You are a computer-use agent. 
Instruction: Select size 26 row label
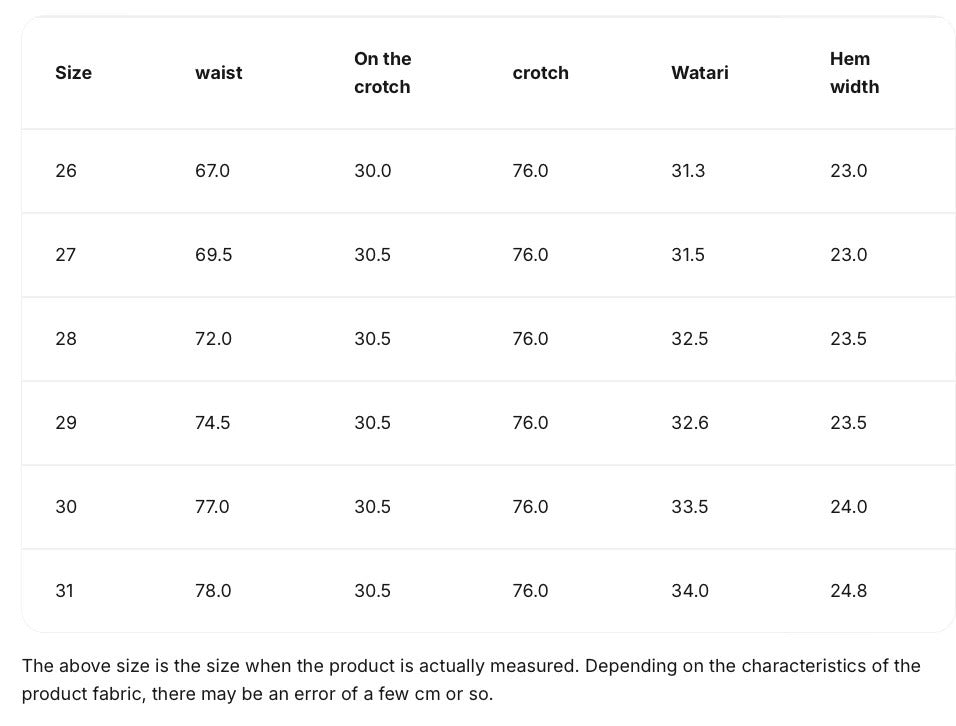click(66, 171)
